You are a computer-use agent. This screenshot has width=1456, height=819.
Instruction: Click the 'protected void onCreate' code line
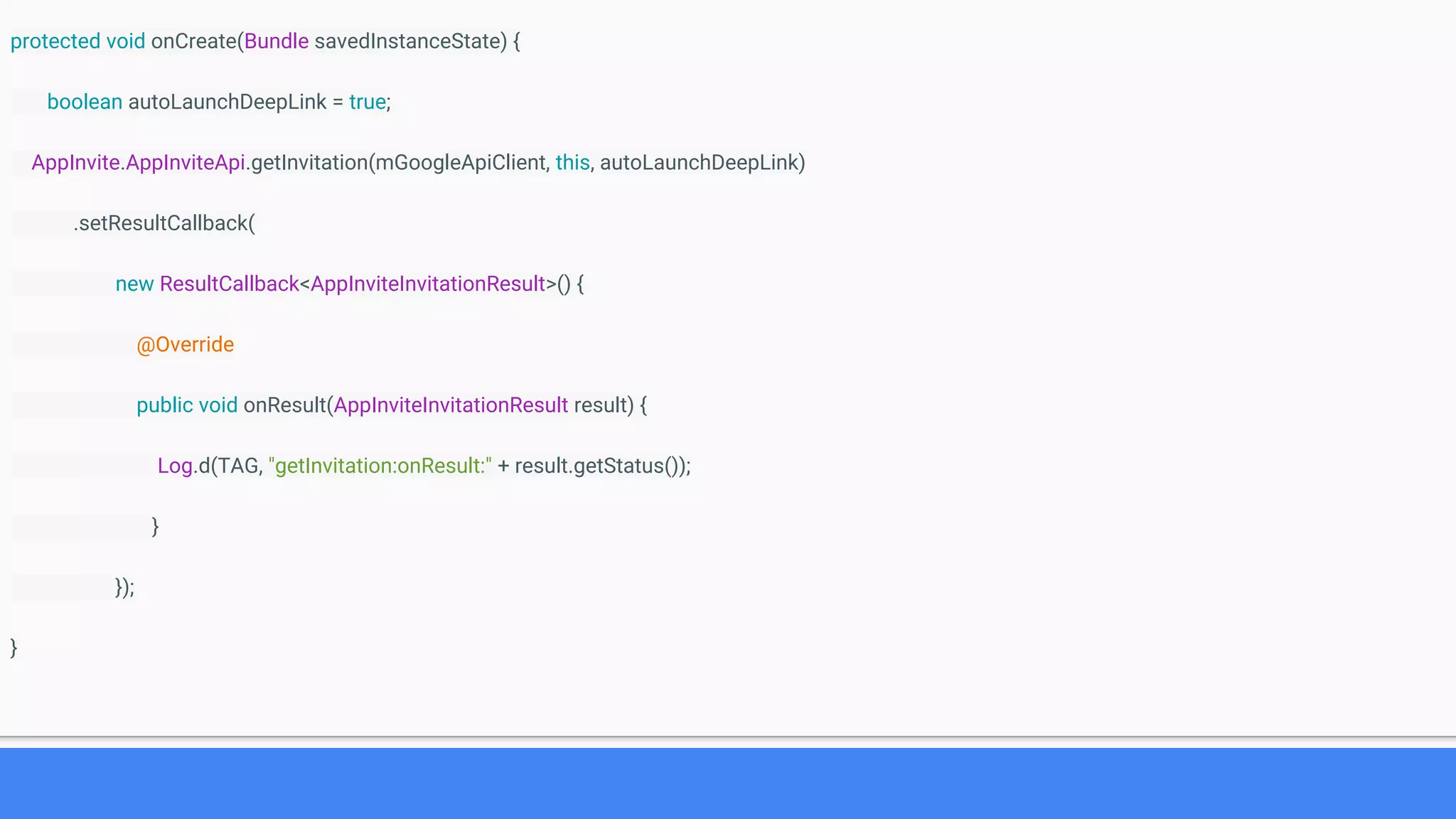[x=265, y=41]
